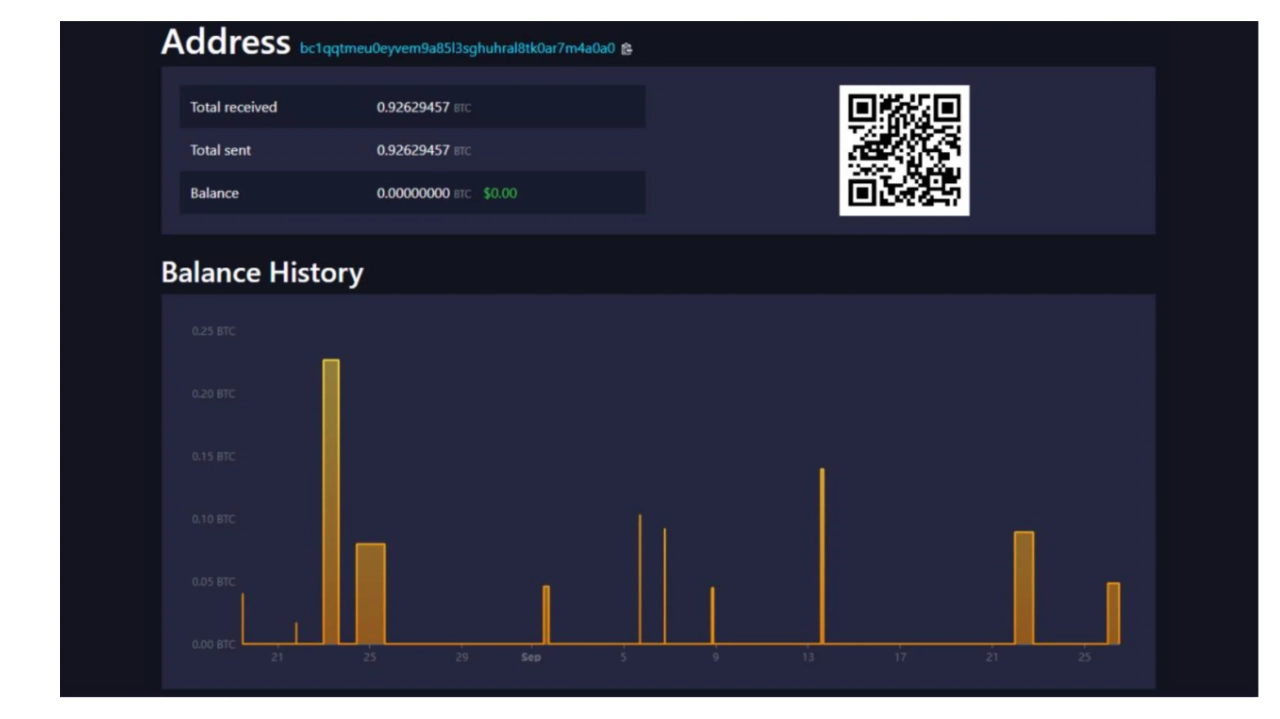Select the Total received value 0.92629457

point(413,107)
